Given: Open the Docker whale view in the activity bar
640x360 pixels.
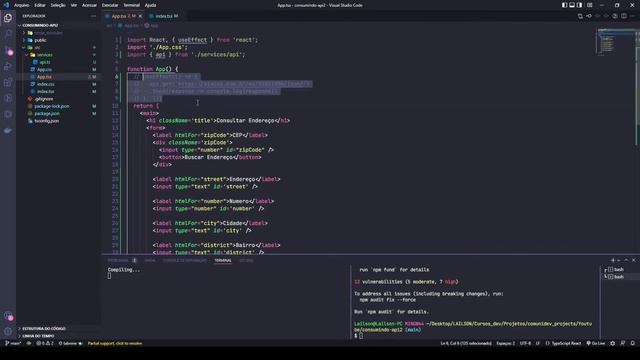Looking at the screenshot, I should (x=8, y=131).
